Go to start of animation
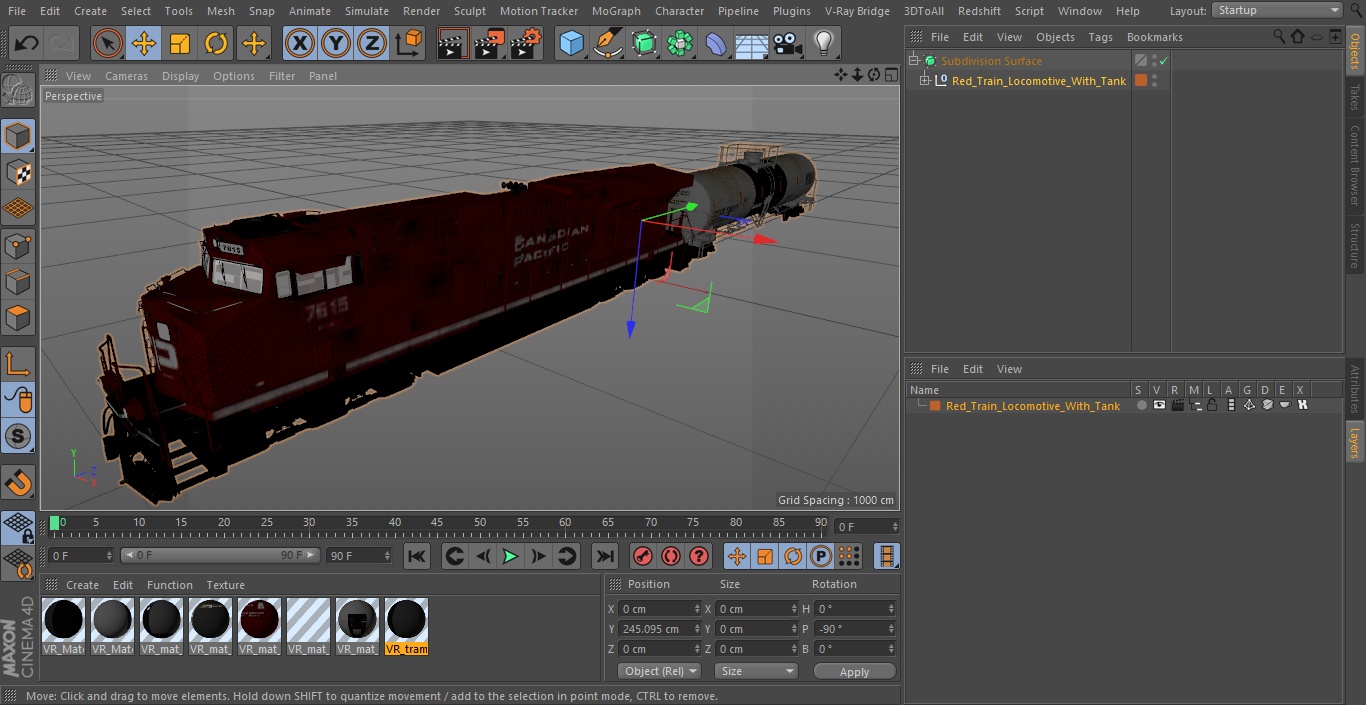This screenshot has height=705, width=1366. point(417,556)
